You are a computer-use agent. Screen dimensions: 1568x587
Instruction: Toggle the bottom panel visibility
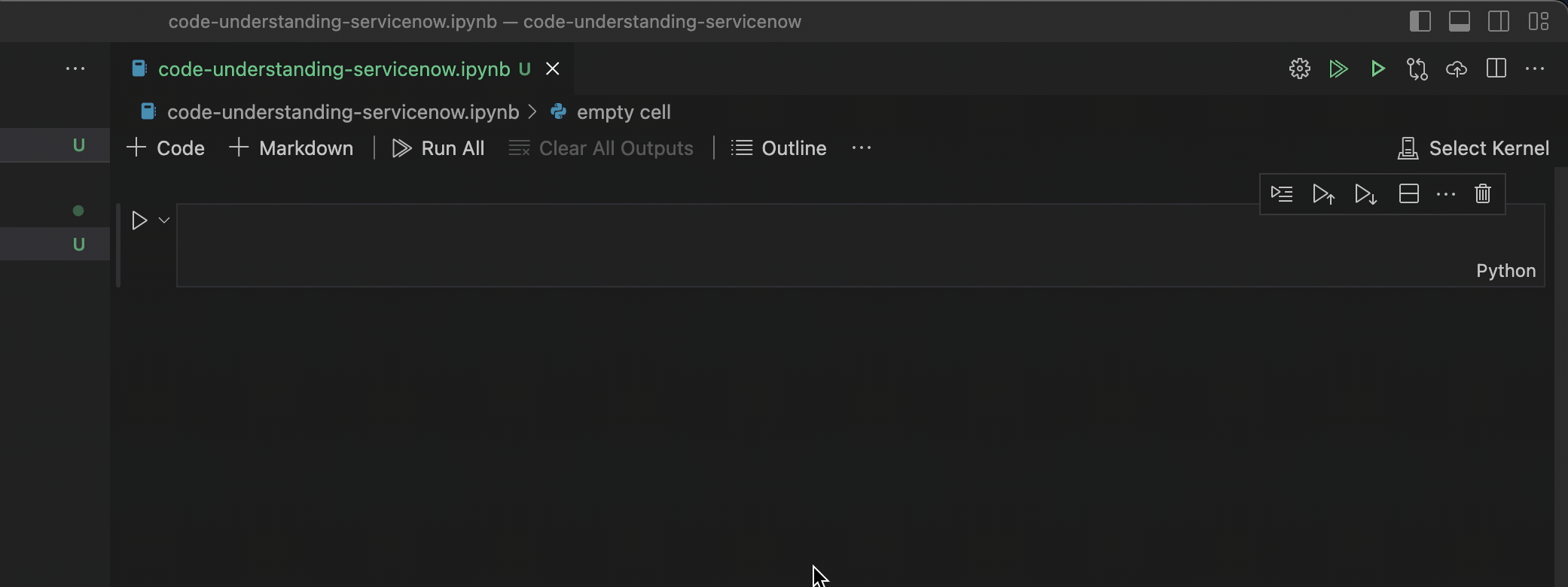point(1459,21)
